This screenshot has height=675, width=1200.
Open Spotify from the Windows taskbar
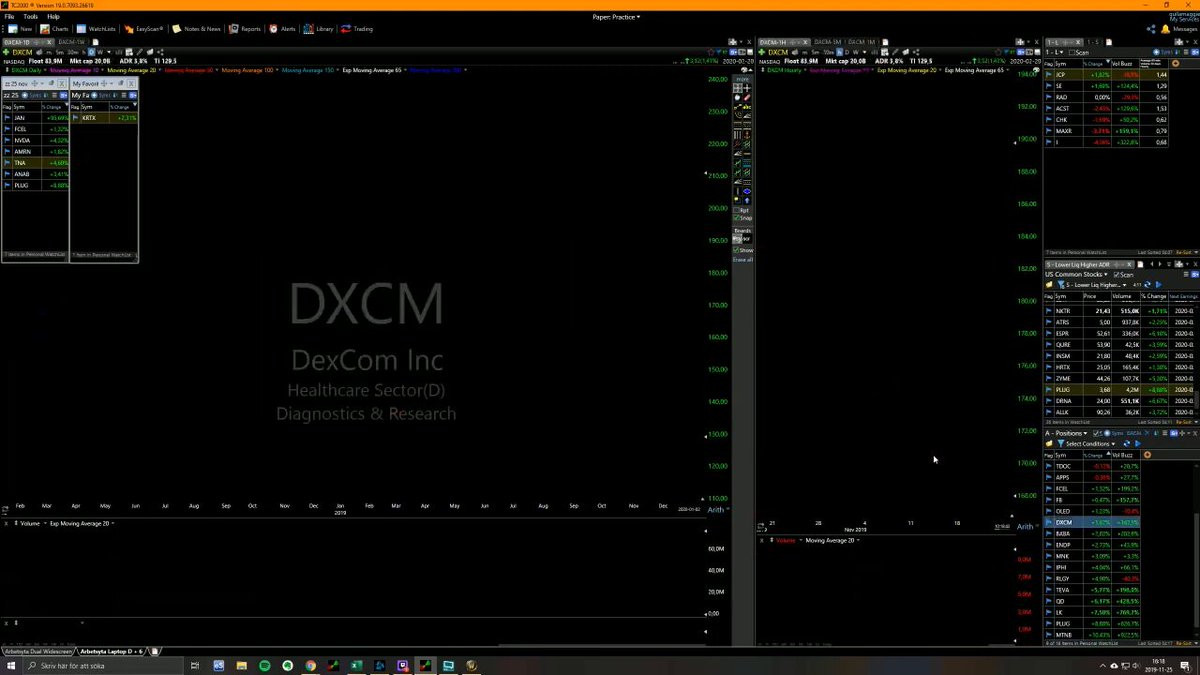(264, 665)
